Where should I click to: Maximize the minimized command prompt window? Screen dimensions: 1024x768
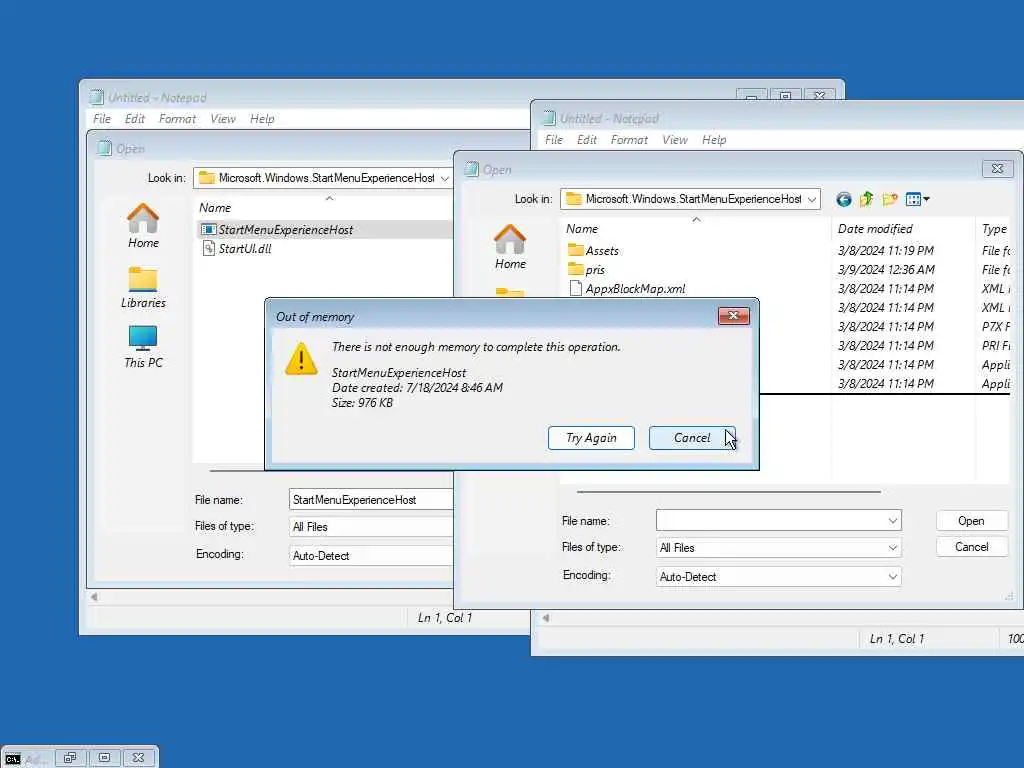[104, 758]
